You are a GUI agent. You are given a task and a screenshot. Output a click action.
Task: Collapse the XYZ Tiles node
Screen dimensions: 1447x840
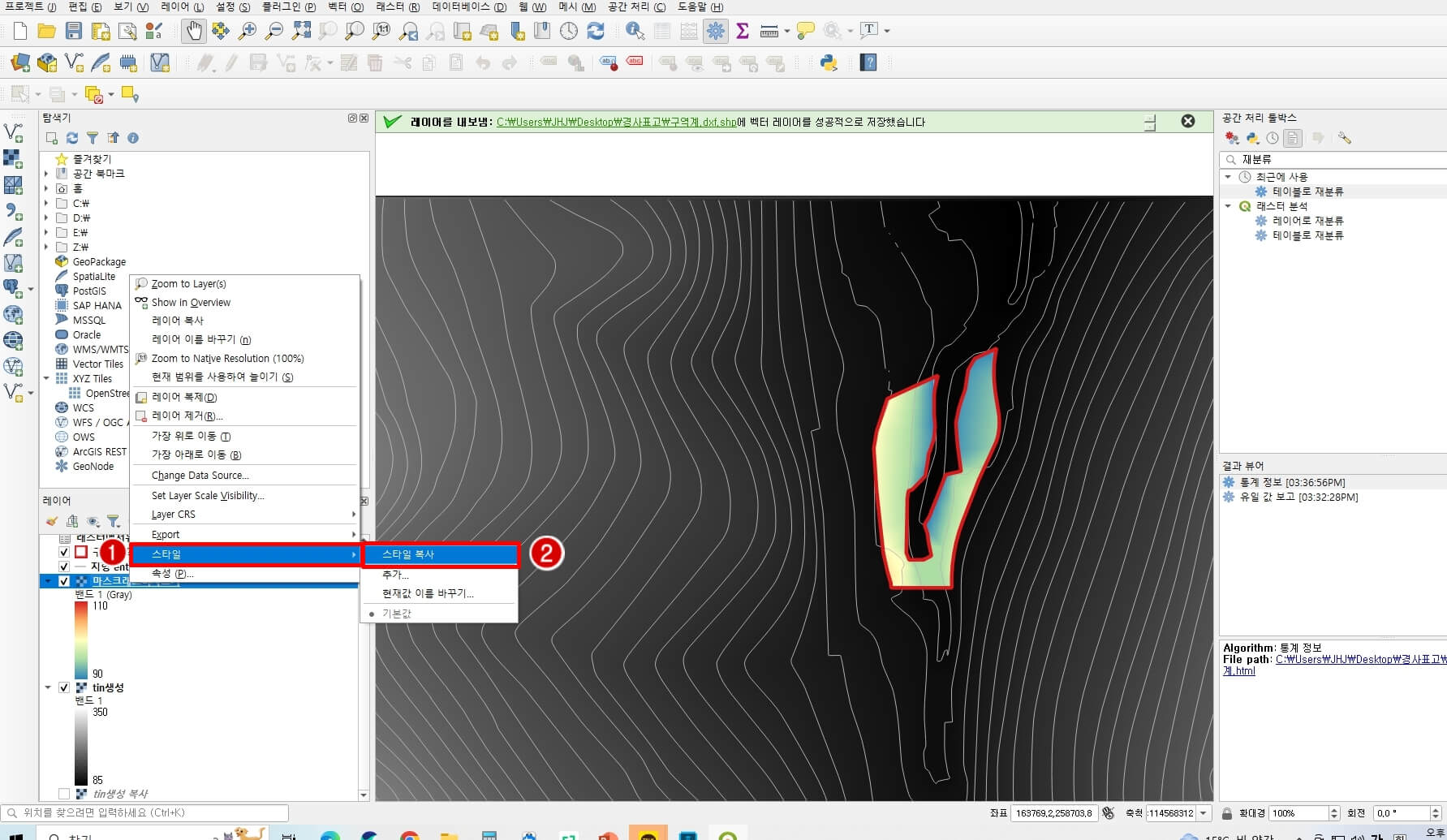pyautogui.click(x=47, y=378)
